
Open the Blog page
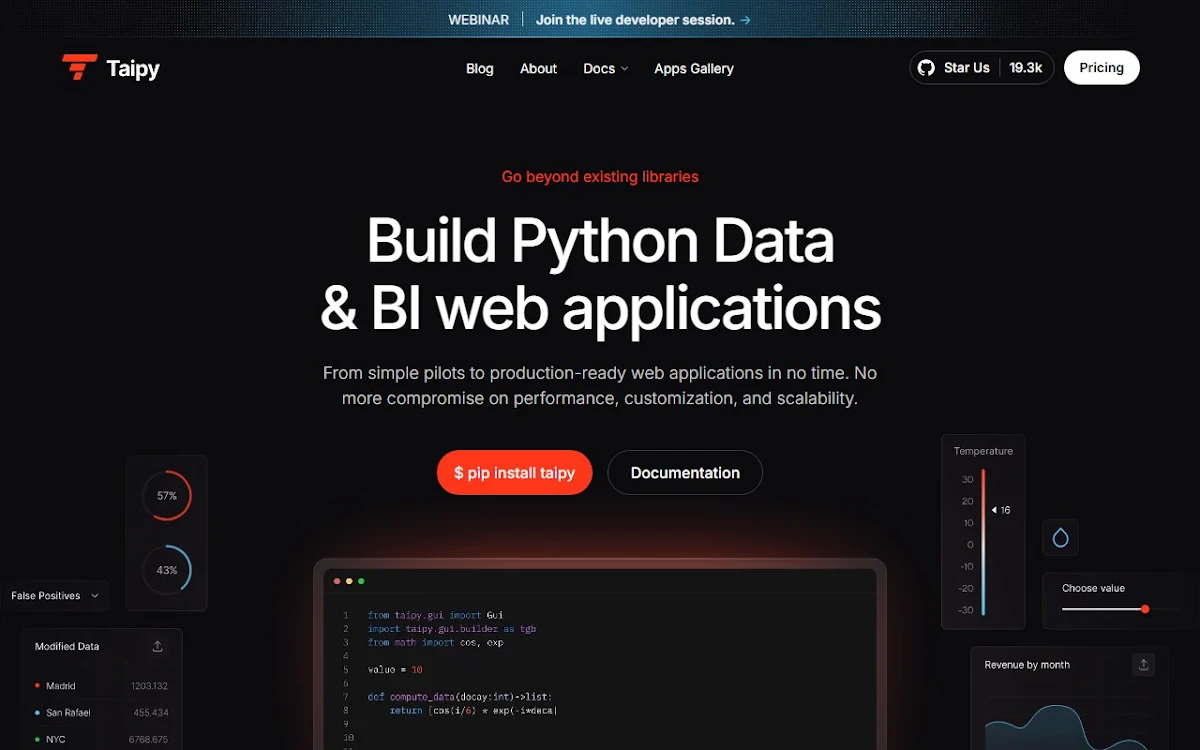pos(480,68)
